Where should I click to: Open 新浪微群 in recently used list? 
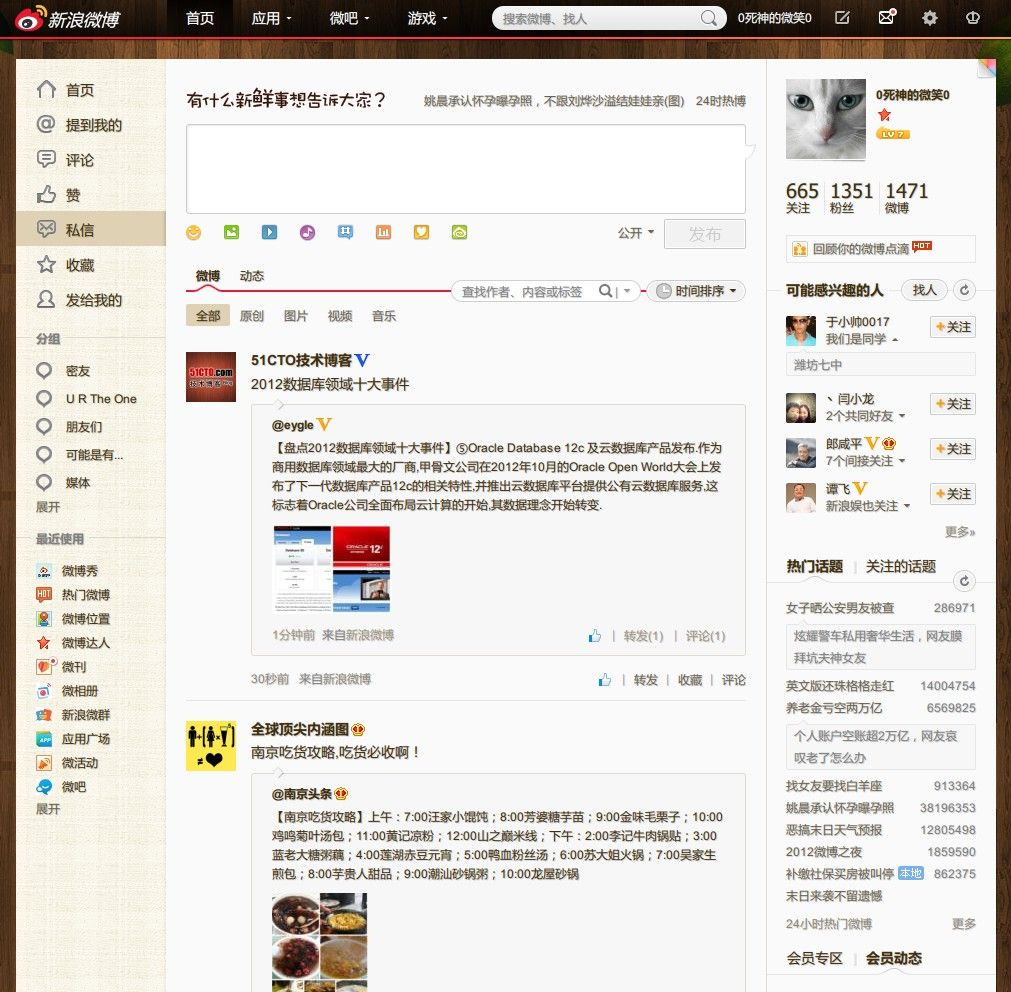click(86, 715)
